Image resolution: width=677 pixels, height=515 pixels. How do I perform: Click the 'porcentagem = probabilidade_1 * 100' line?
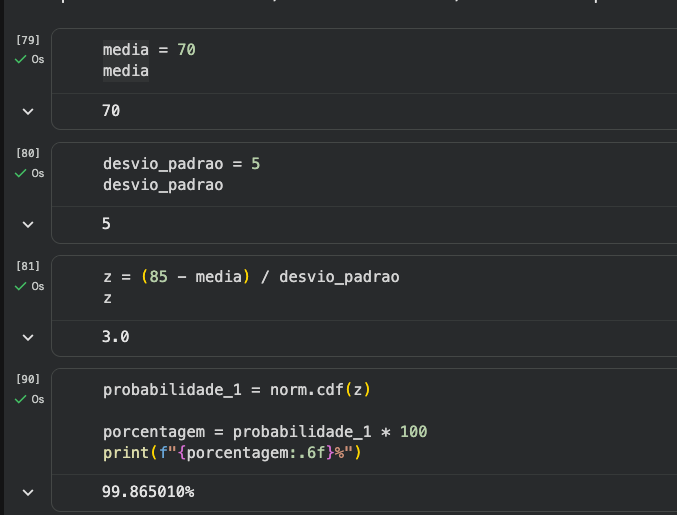pos(265,432)
